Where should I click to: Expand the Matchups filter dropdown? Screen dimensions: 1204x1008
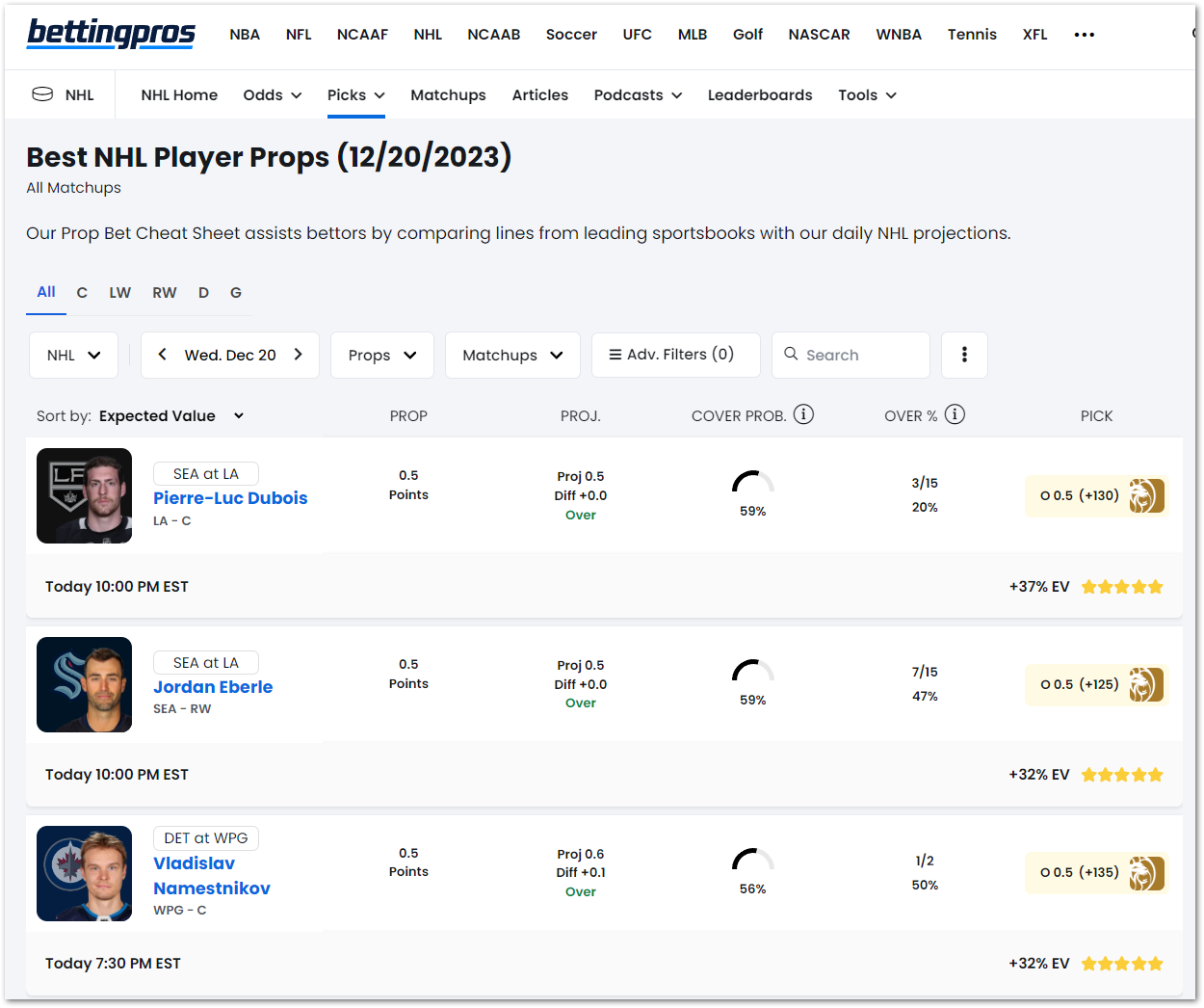coord(512,355)
